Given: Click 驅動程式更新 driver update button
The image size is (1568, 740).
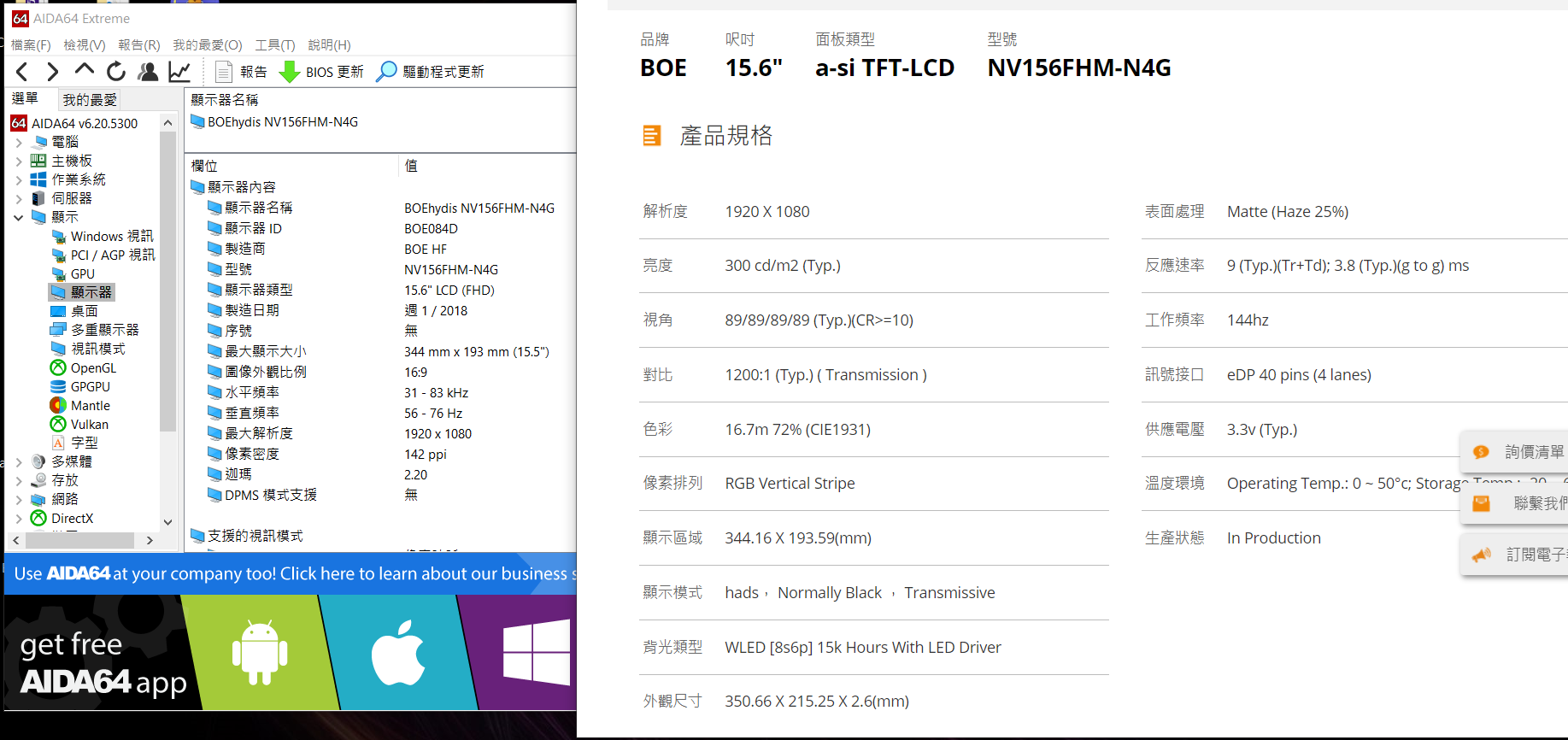Looking at the screenshot, I should (431, 72).
